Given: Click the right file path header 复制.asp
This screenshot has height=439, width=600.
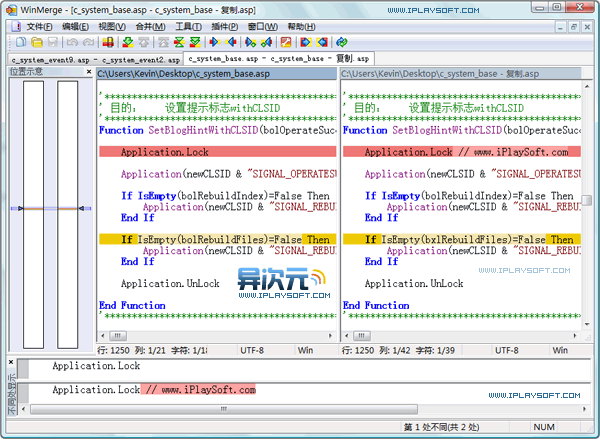Looking at the screenshot, I should coord(461,74).
